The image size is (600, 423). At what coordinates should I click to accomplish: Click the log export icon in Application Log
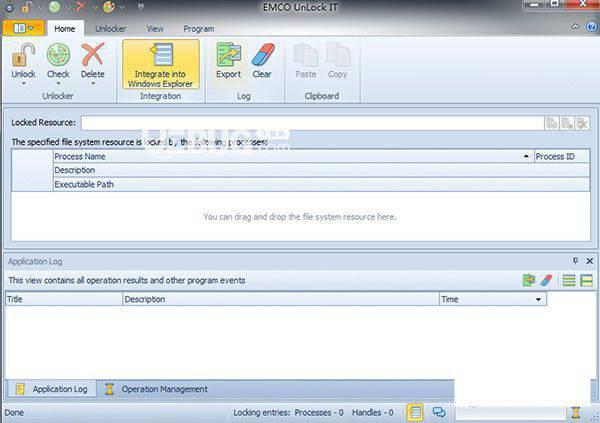click(529, 280)
